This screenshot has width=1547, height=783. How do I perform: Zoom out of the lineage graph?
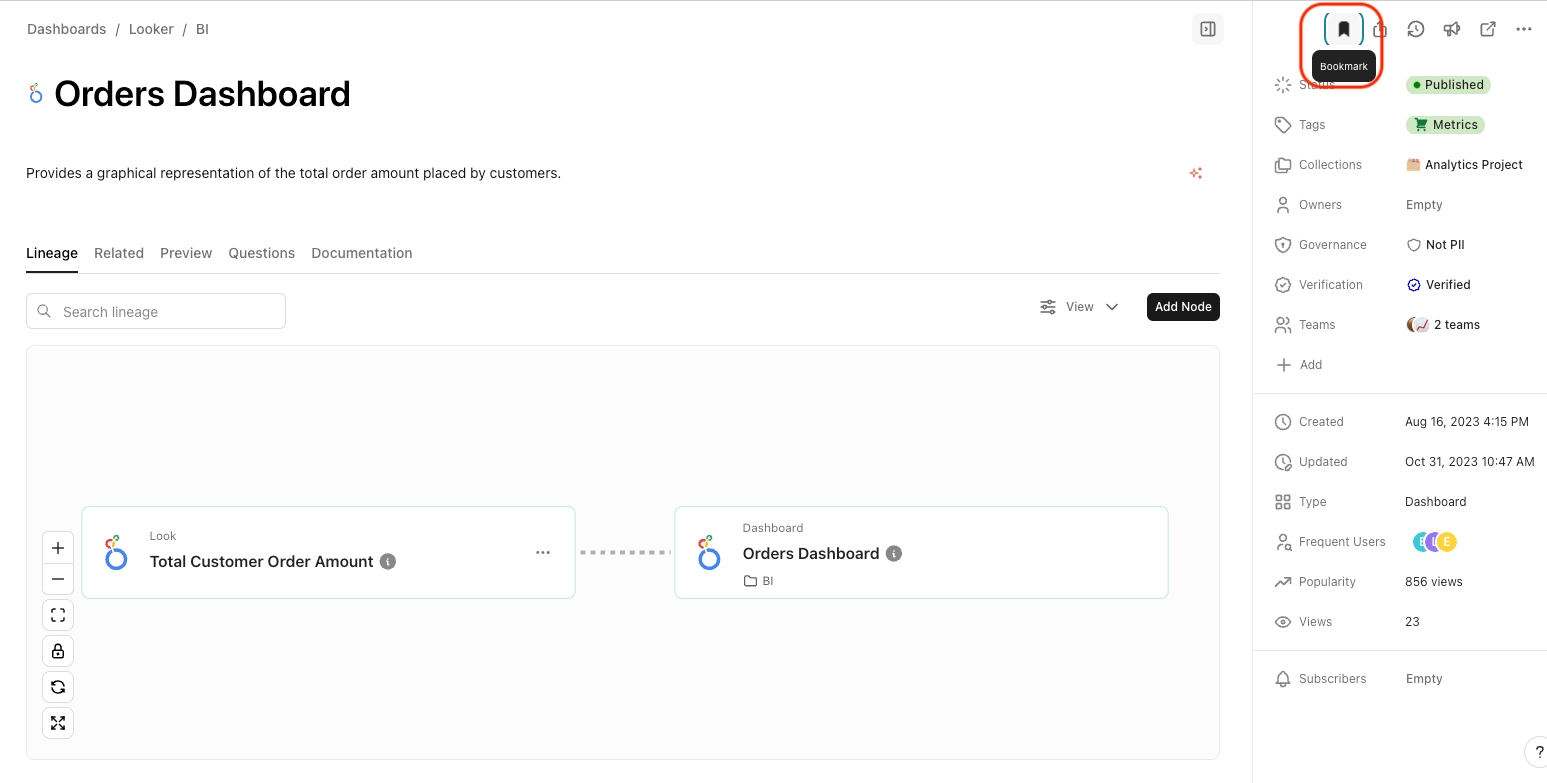58,579
